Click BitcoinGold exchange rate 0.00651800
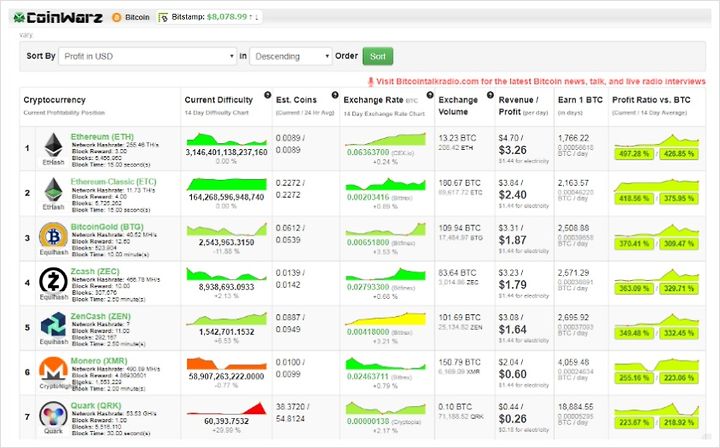 click(x=368, y=242)
